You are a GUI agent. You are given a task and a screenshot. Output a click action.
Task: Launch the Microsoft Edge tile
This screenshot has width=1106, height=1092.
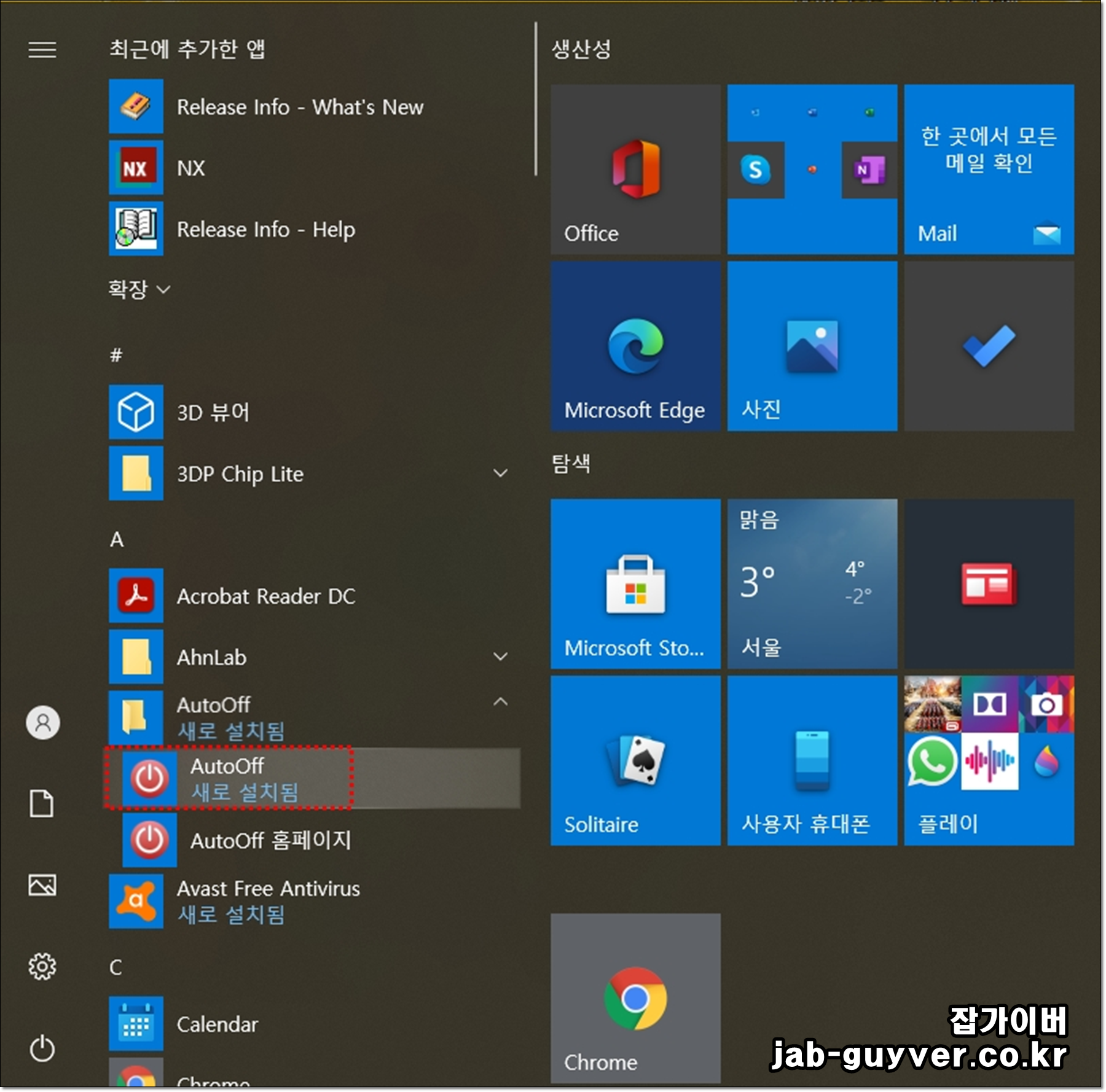click(x=635, y=346)
